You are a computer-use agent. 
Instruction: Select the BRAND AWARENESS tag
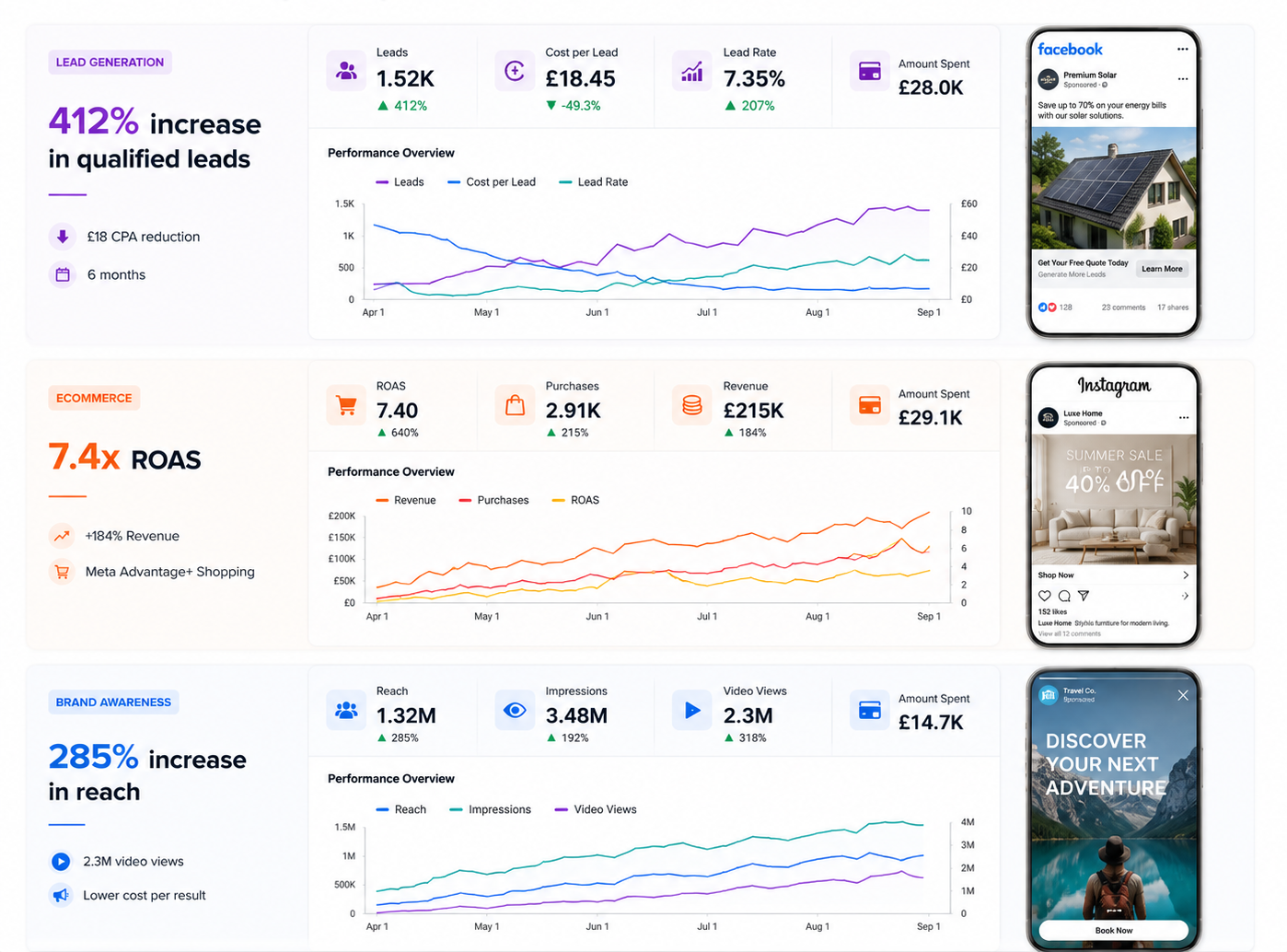point(113,702)
